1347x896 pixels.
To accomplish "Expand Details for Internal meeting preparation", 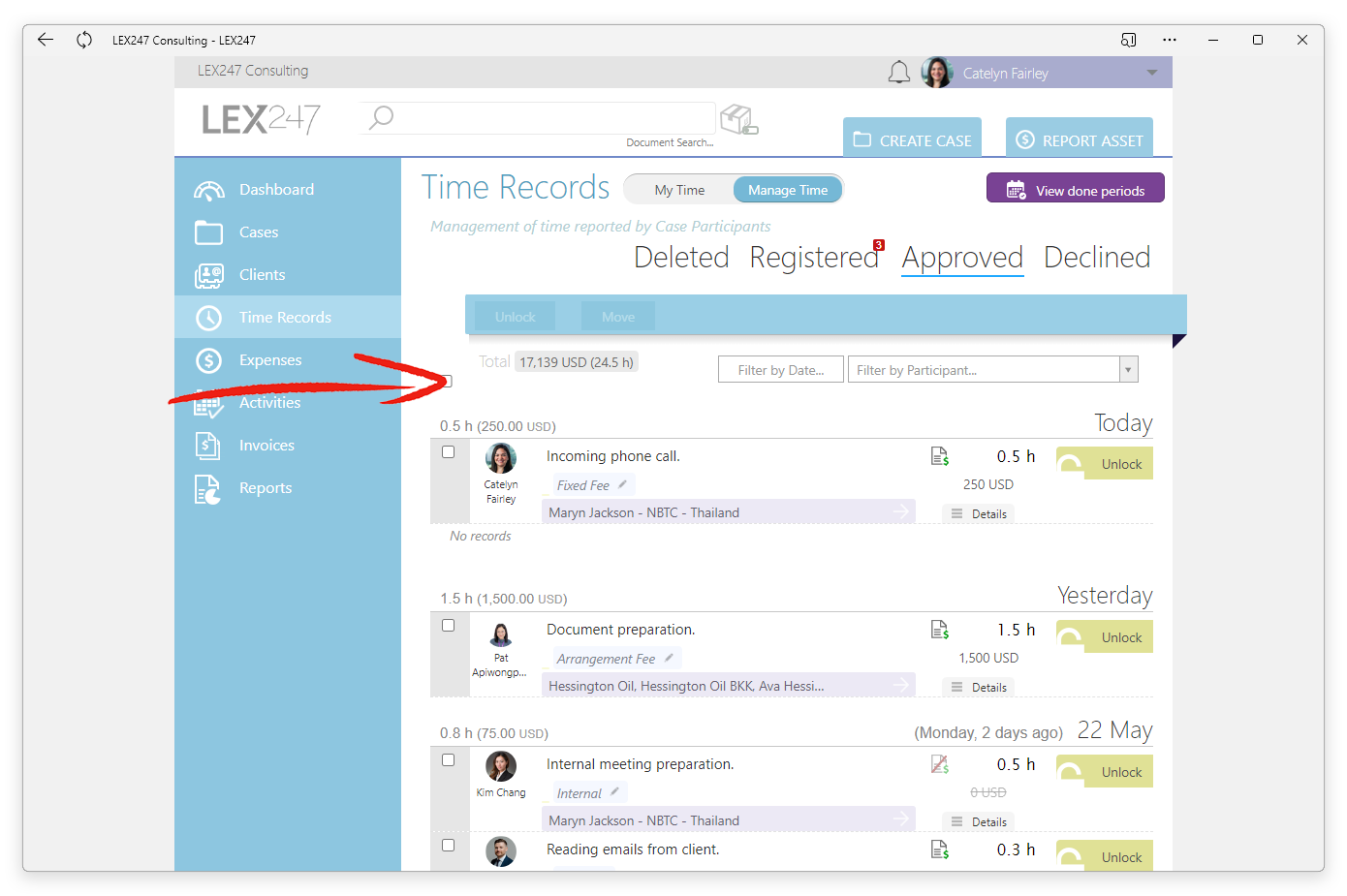I will [979, 822].
